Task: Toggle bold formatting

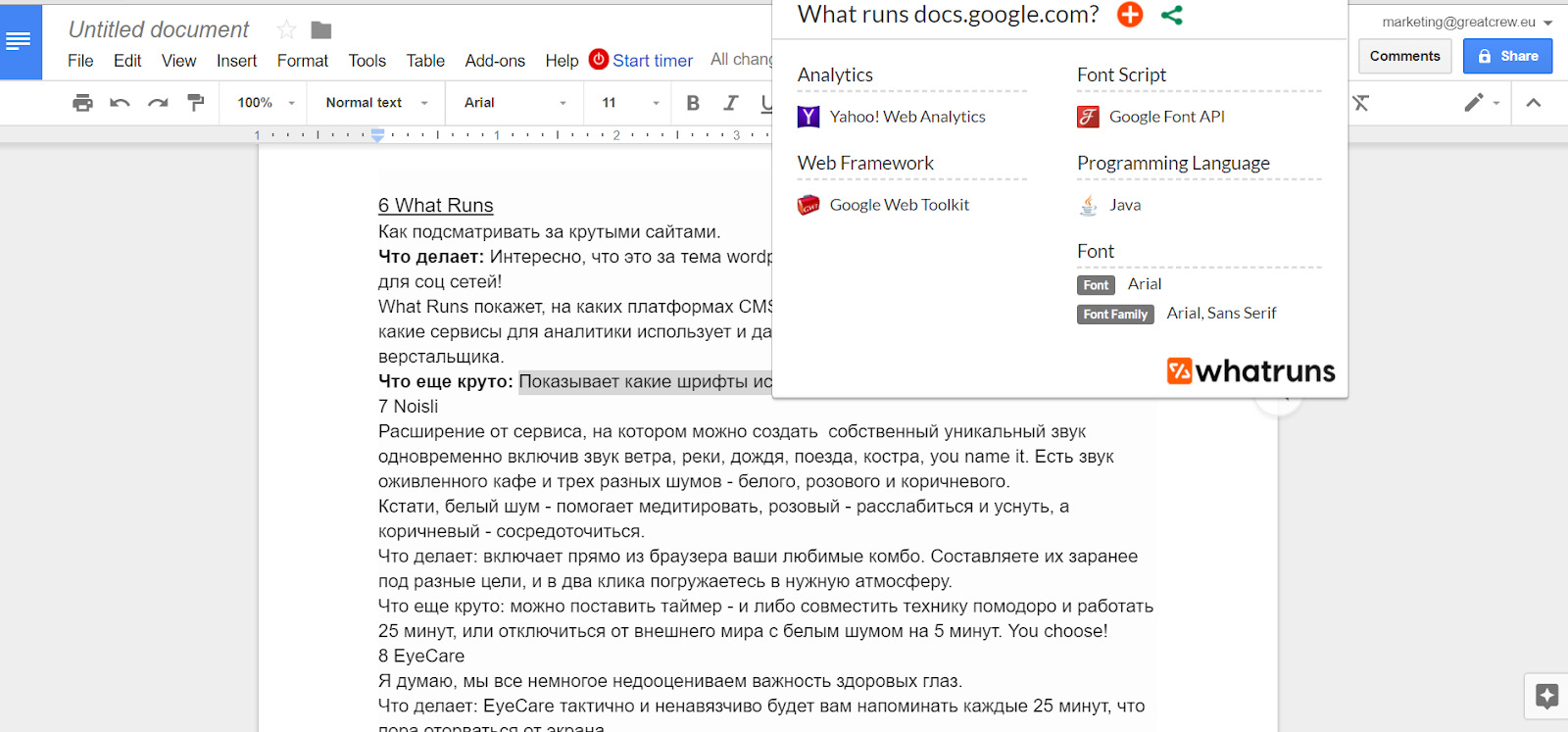Action: [693, 103]
